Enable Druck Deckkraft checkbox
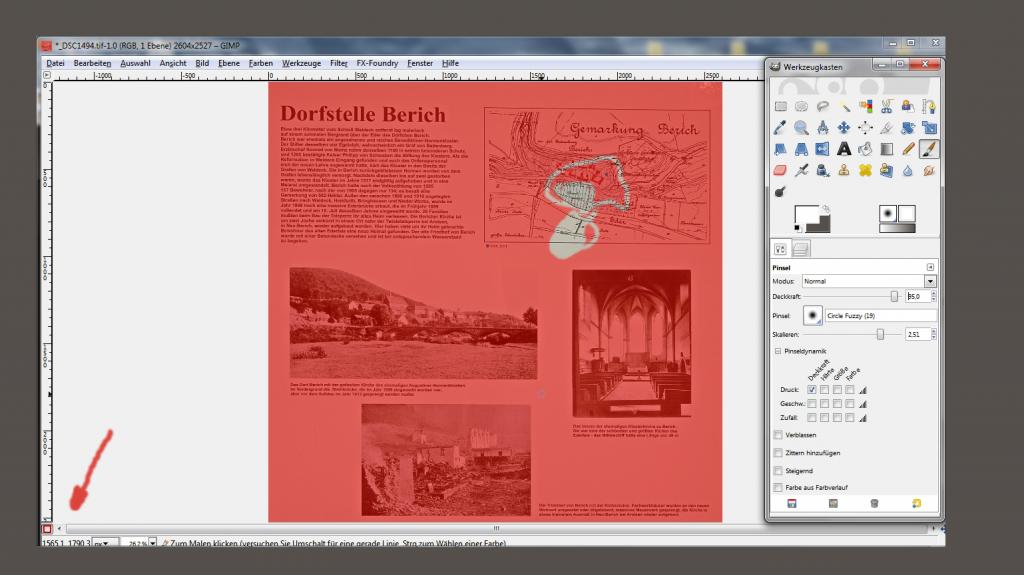This screenshot has width=1024, height=575. (x=812, y=389)
